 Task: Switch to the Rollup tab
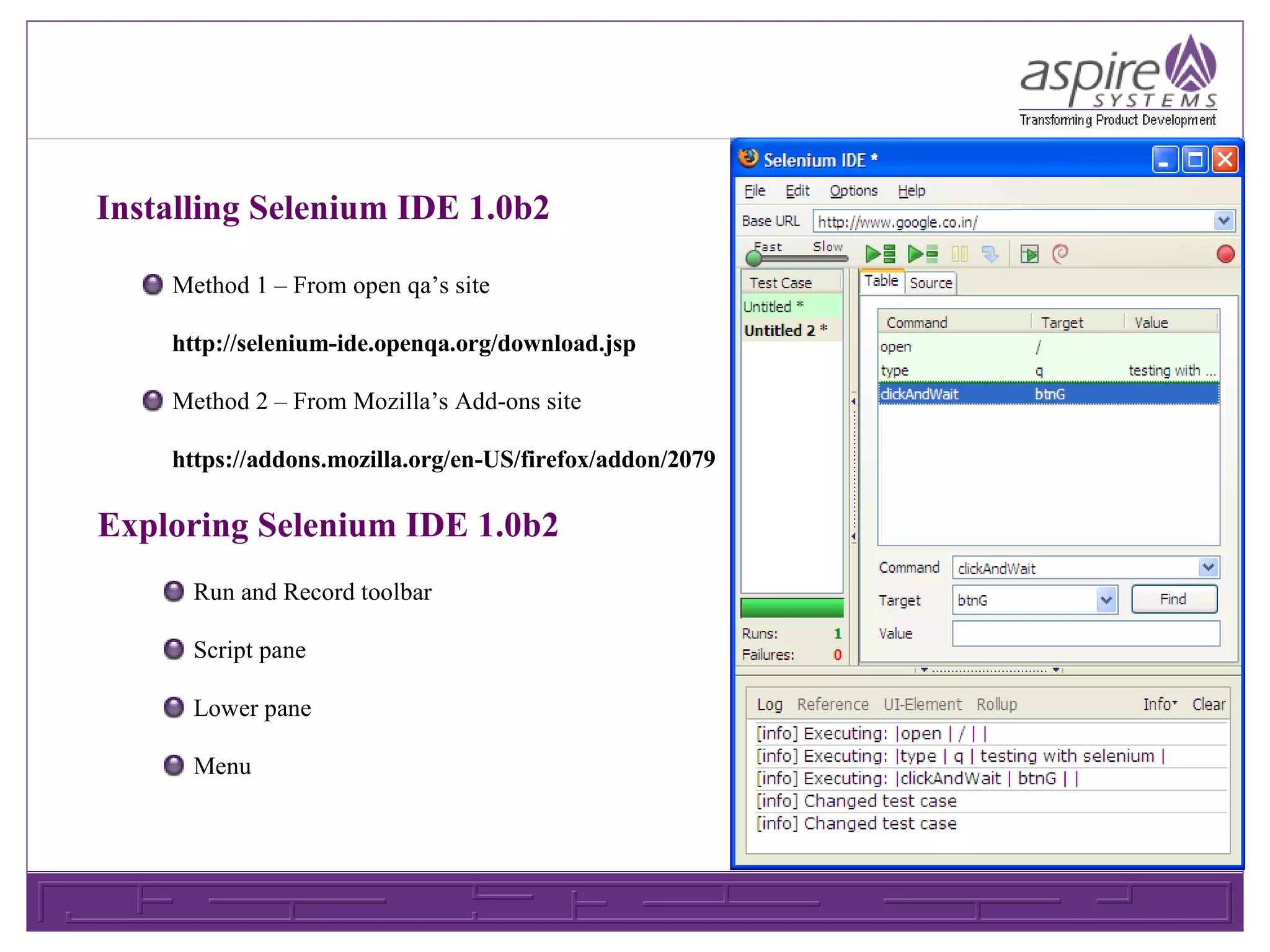997,705
